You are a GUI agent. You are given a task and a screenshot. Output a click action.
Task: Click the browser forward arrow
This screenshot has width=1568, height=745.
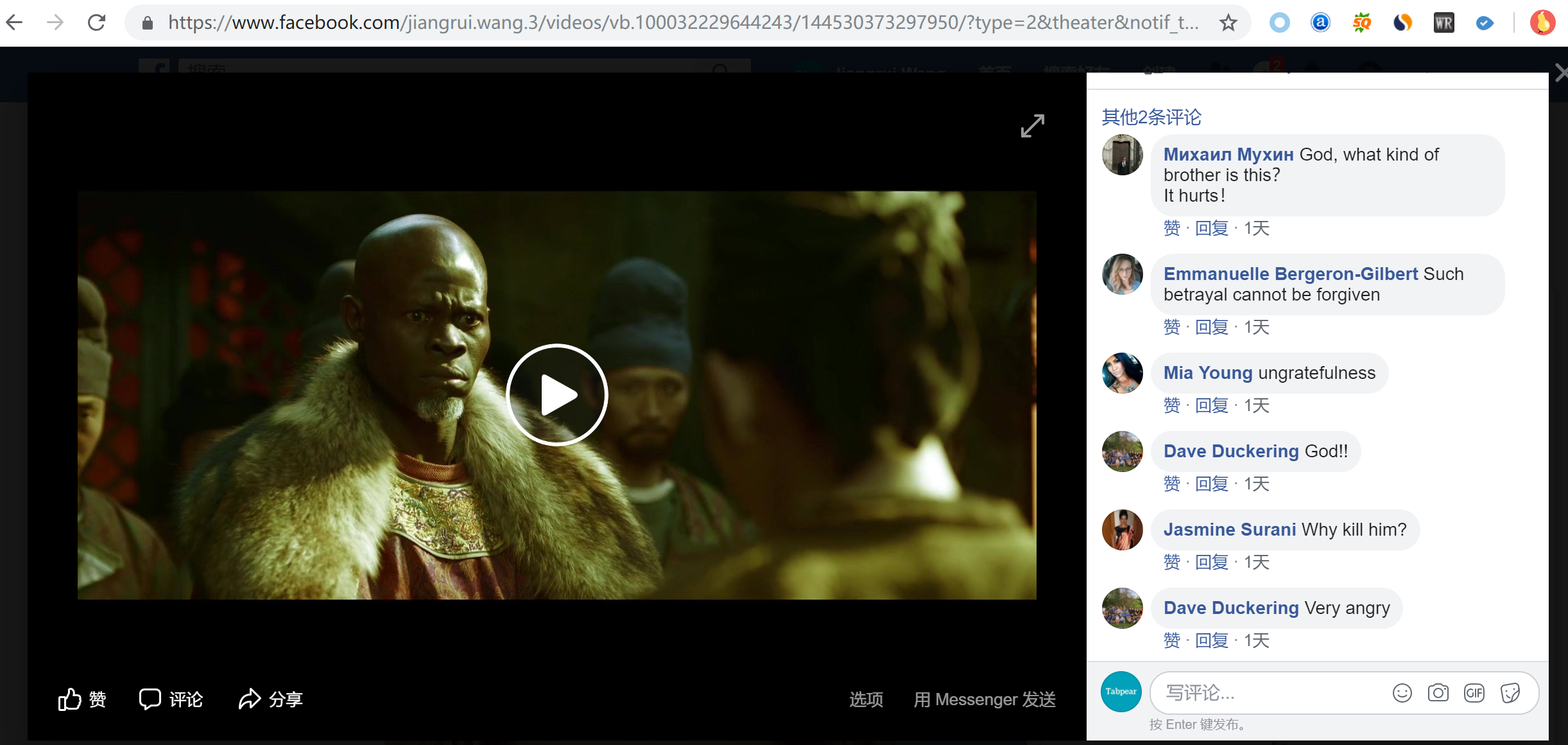pos(56,23)
